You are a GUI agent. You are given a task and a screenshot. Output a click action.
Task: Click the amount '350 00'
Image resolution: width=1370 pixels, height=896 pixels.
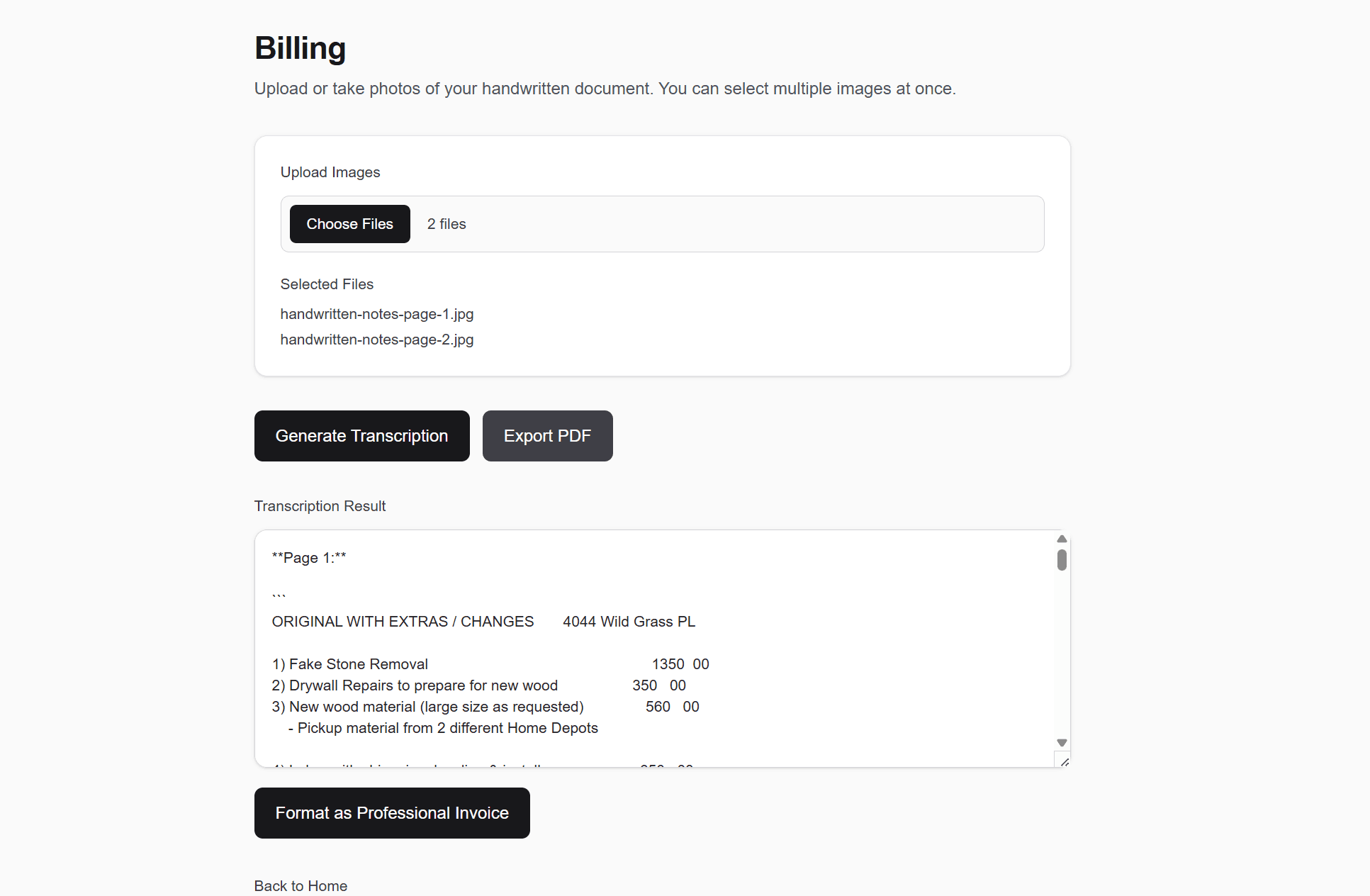click(659, 685)
